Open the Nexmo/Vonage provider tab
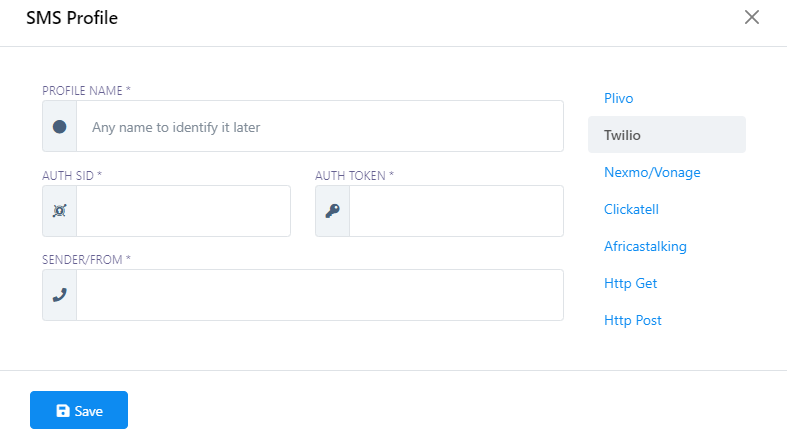787x436 pixels. (652, 172)
